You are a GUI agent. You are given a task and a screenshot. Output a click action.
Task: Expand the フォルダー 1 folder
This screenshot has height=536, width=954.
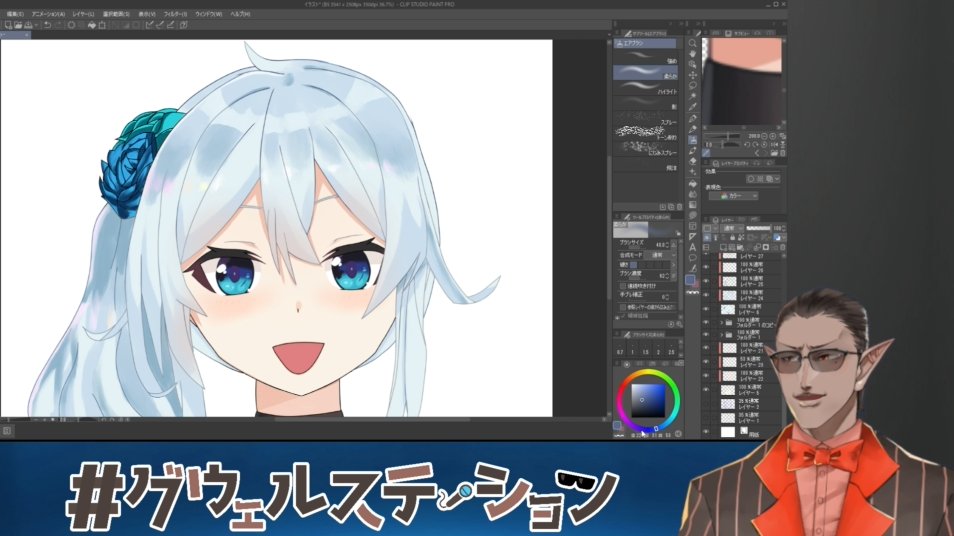coord(722,335)
